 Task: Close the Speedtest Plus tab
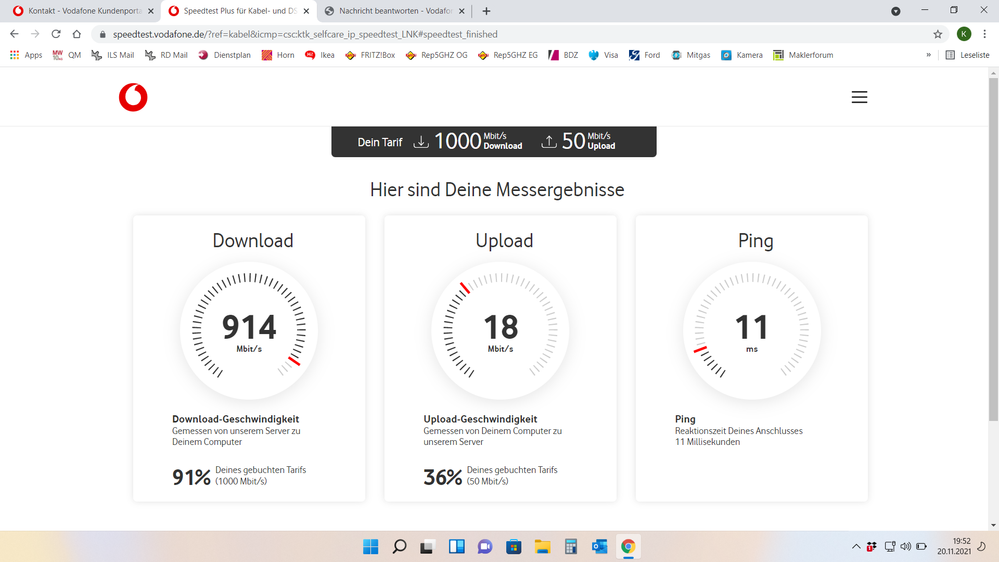tap(306, 11)
